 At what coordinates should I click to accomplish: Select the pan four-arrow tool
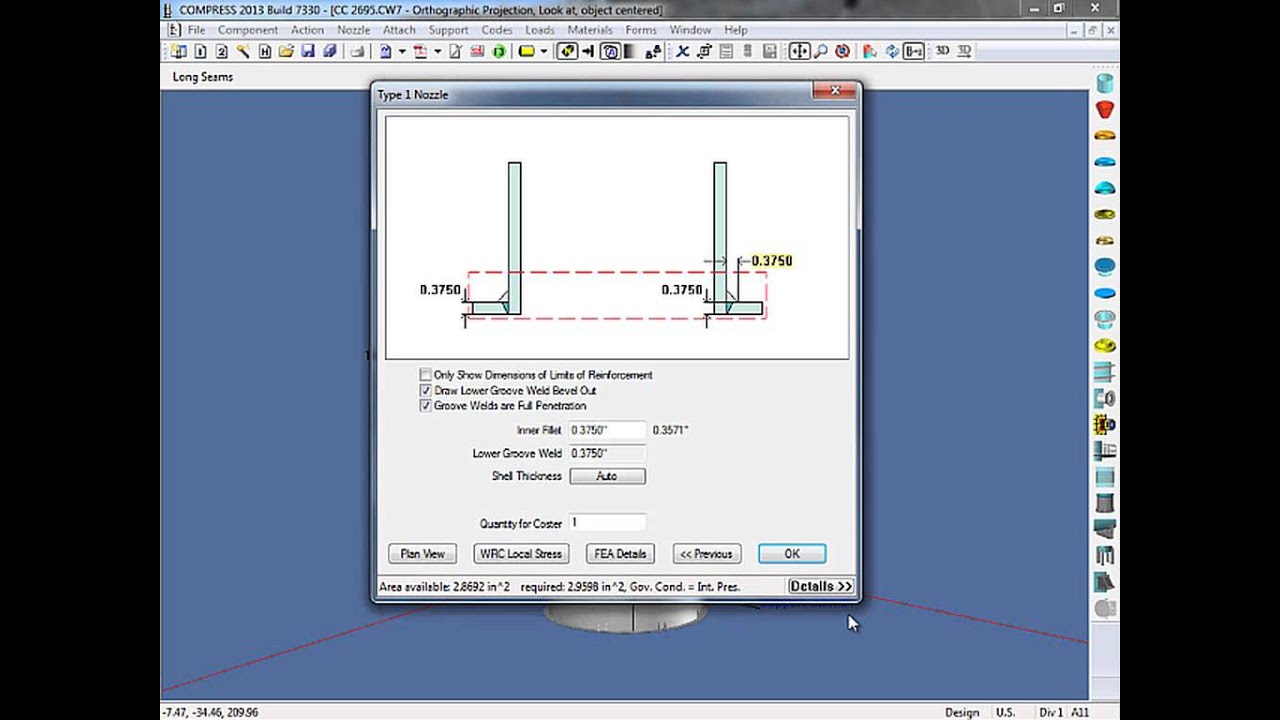(800, 51)
